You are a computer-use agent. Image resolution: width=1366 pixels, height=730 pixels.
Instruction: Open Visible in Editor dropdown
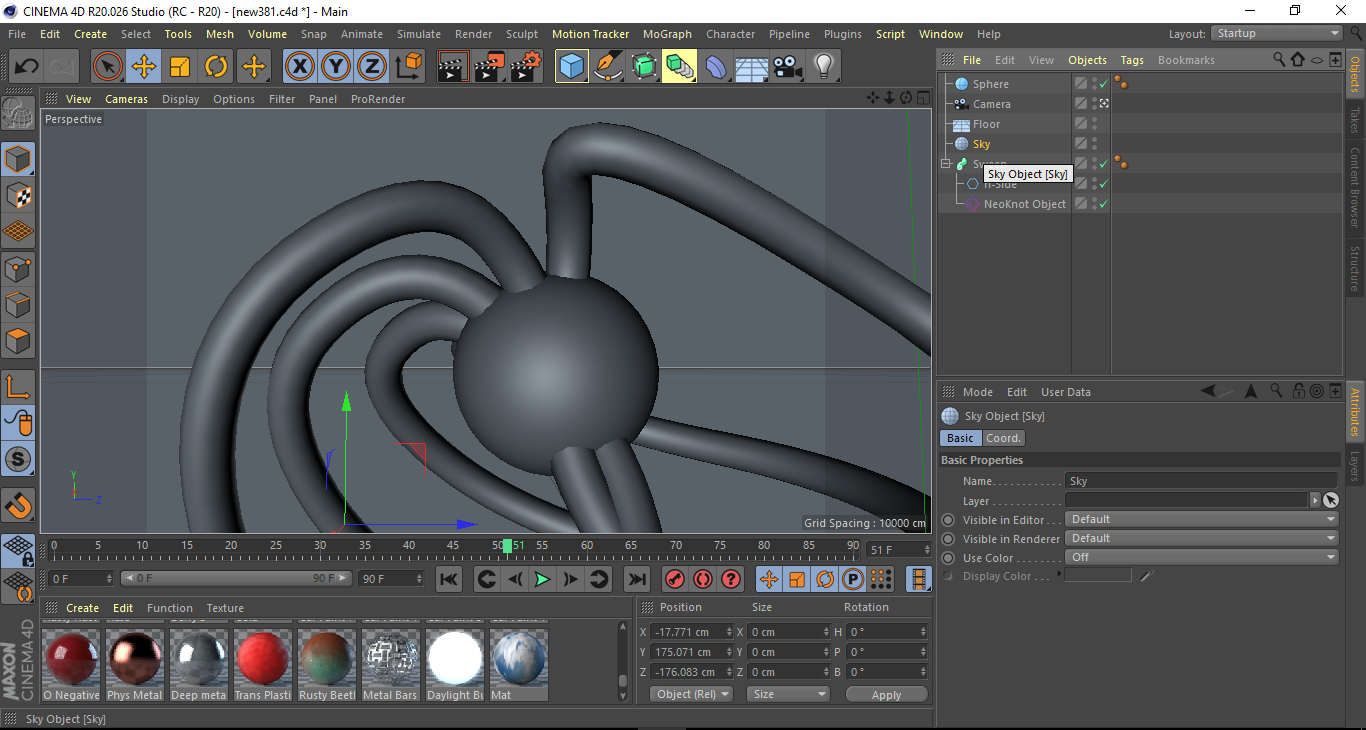[1201, 519]
